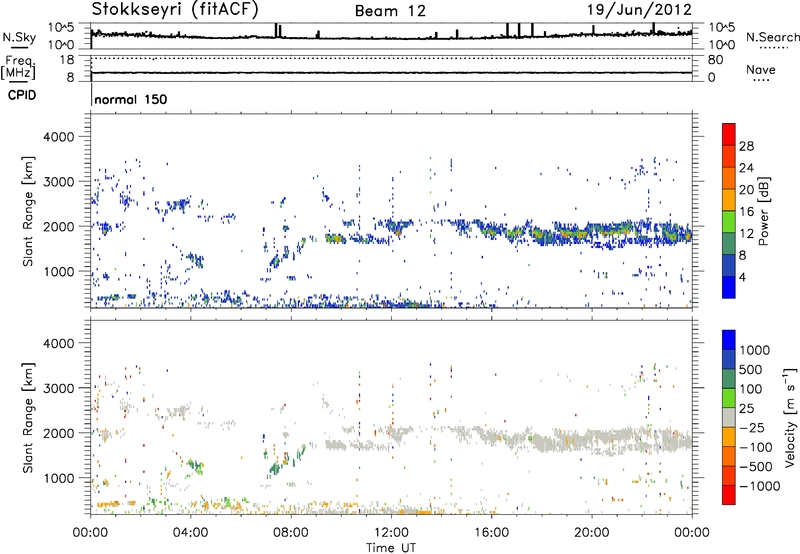The image size is (800, 554).
Task: Click the '04:00' time axis tick label
Action: coord(191,533)
